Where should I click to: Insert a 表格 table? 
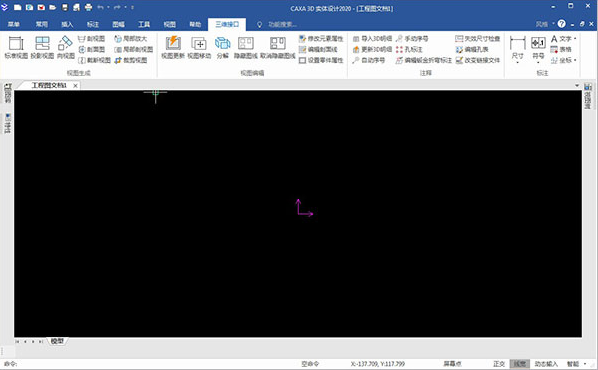pos(561,49)
